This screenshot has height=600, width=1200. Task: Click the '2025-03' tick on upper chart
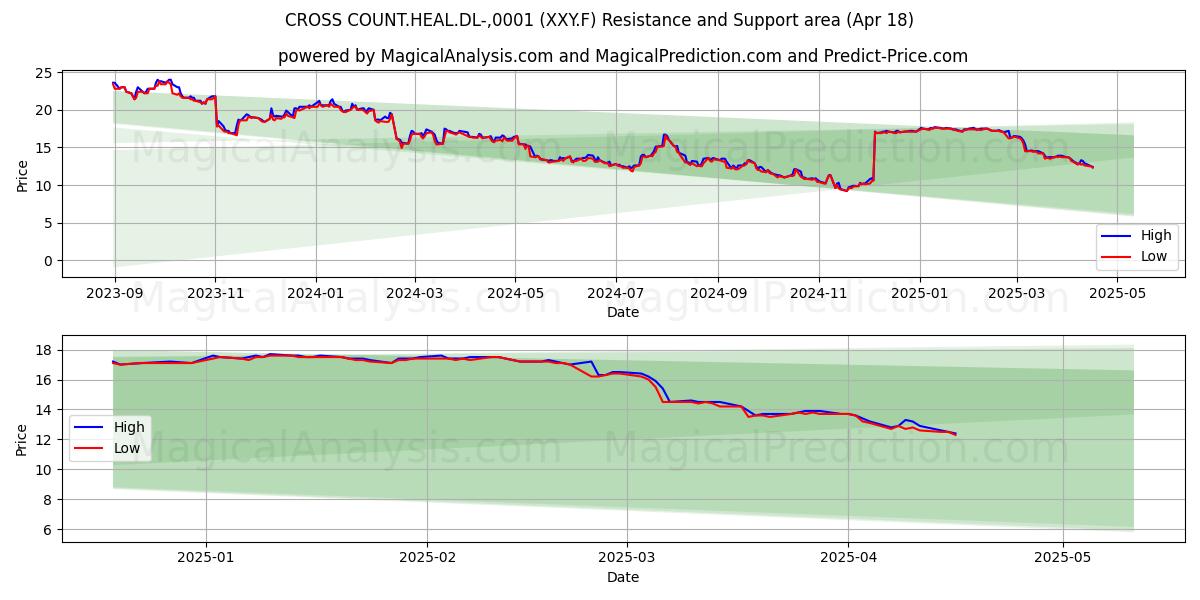coord(1016,293)
